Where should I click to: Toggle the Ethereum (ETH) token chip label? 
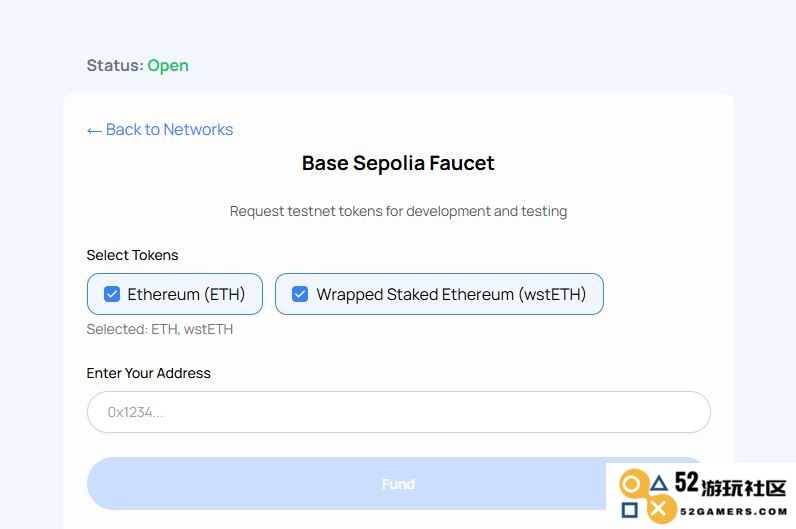click(186, 294)
